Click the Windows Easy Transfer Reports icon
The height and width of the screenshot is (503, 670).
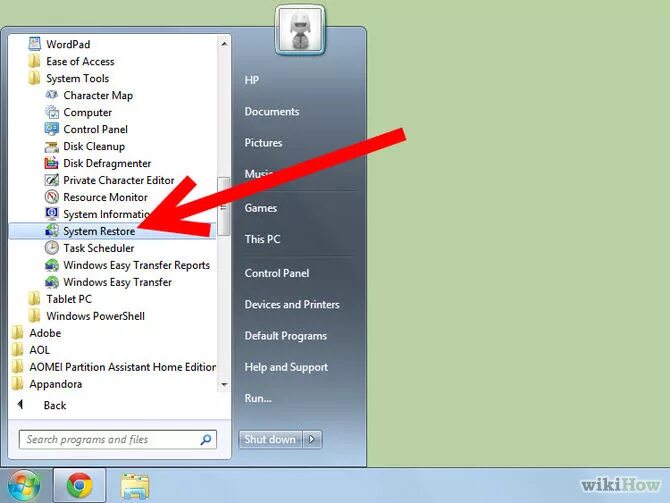(52, 265)
